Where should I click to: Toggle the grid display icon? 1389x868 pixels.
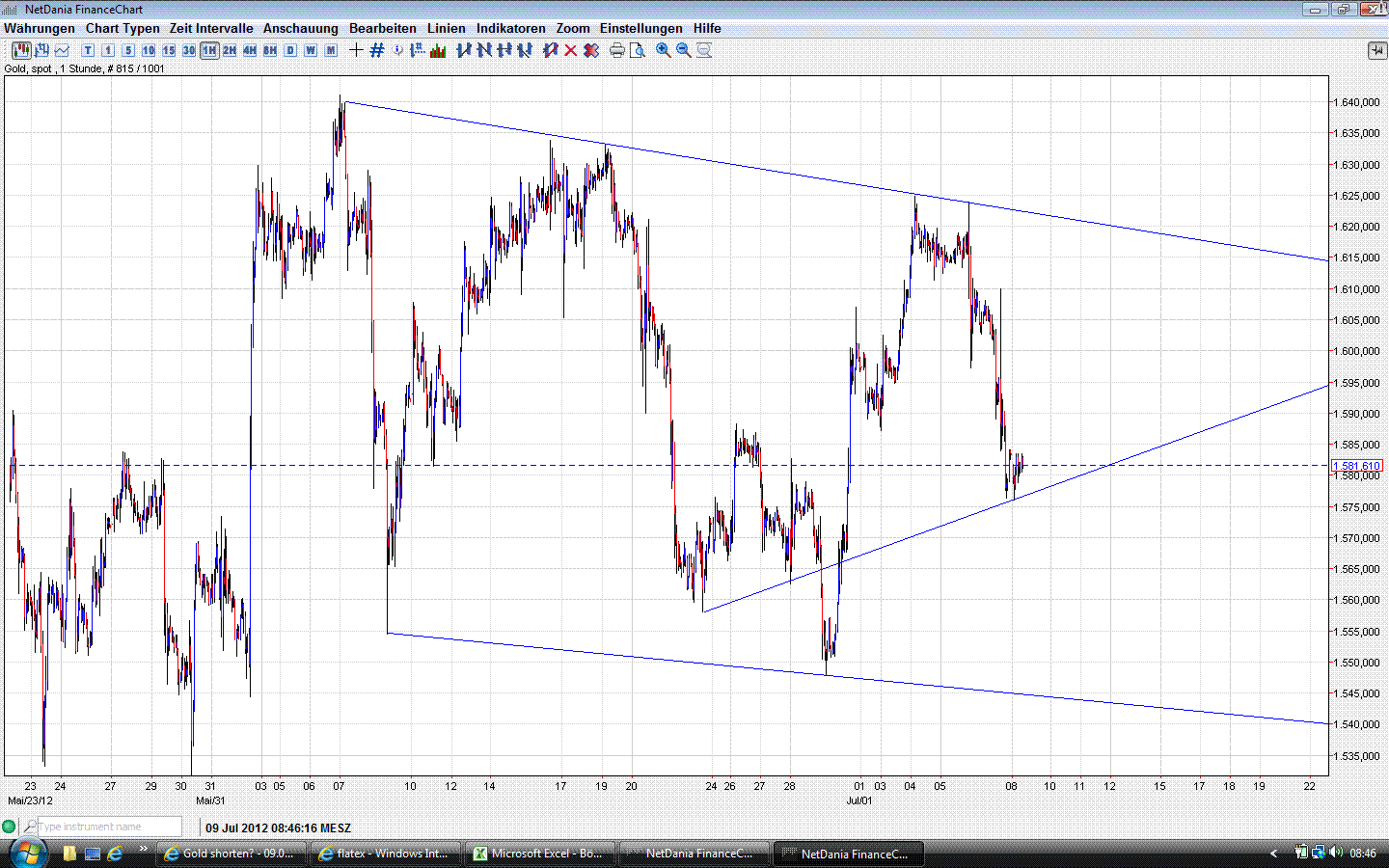375,50
